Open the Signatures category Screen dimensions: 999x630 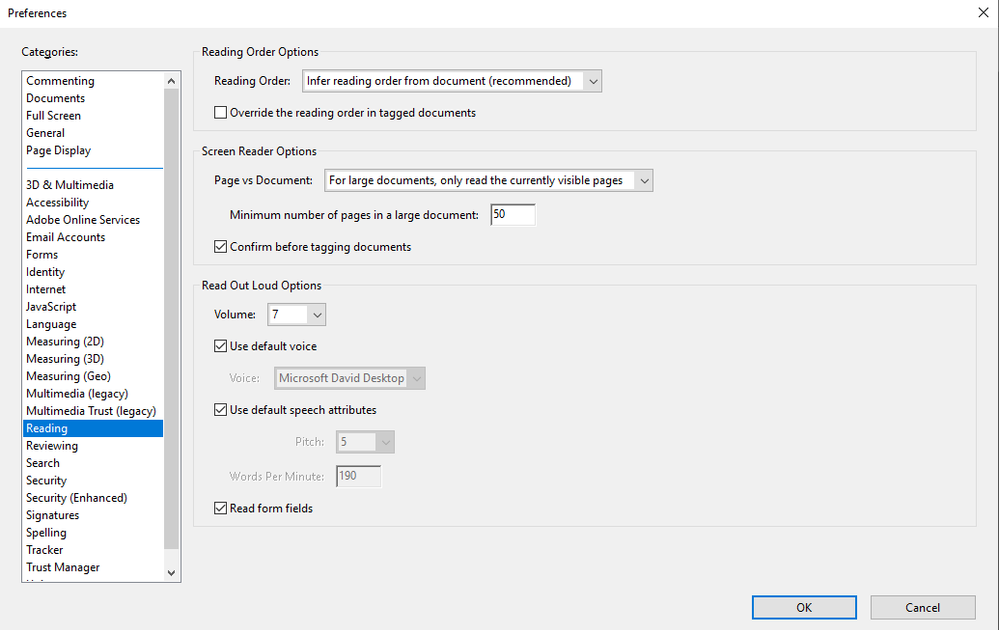click(53, 516)
